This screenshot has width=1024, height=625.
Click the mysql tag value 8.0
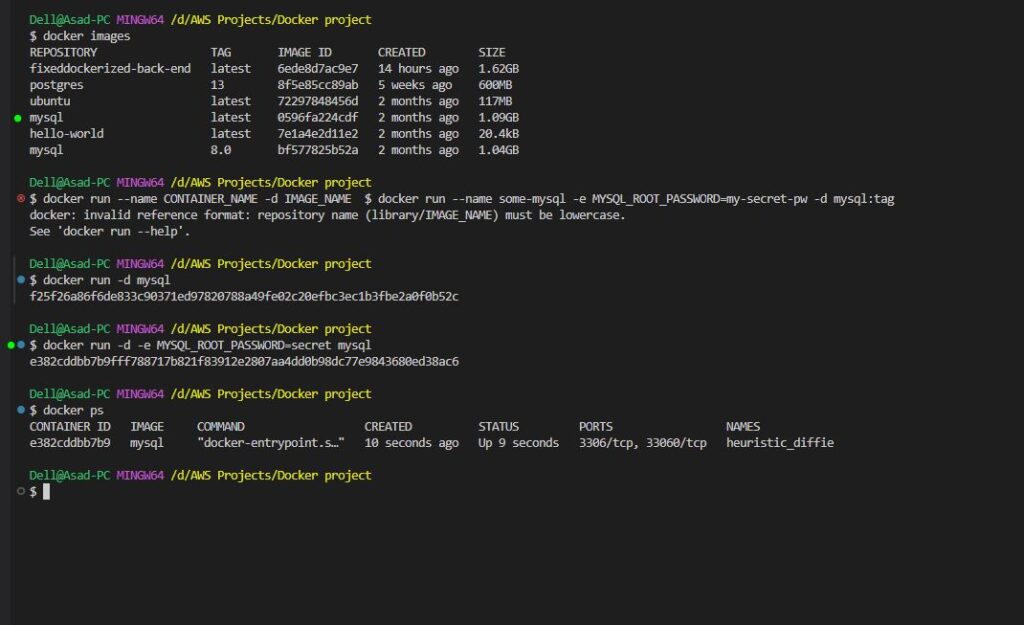tap(221, 150)
